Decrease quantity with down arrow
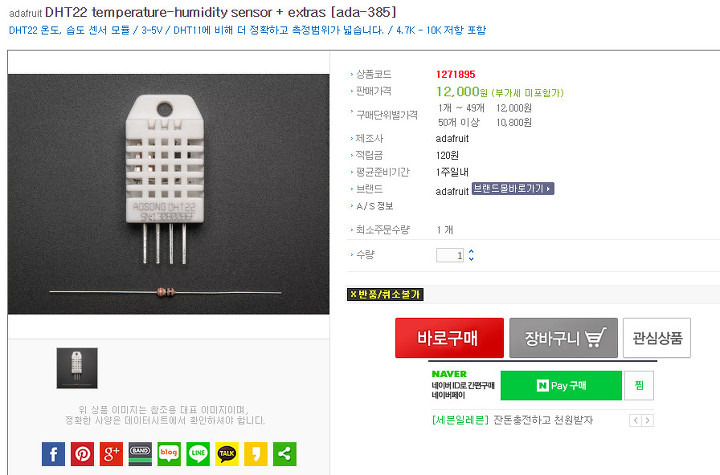The image size is (720, 475). click(x=471, y=259)
